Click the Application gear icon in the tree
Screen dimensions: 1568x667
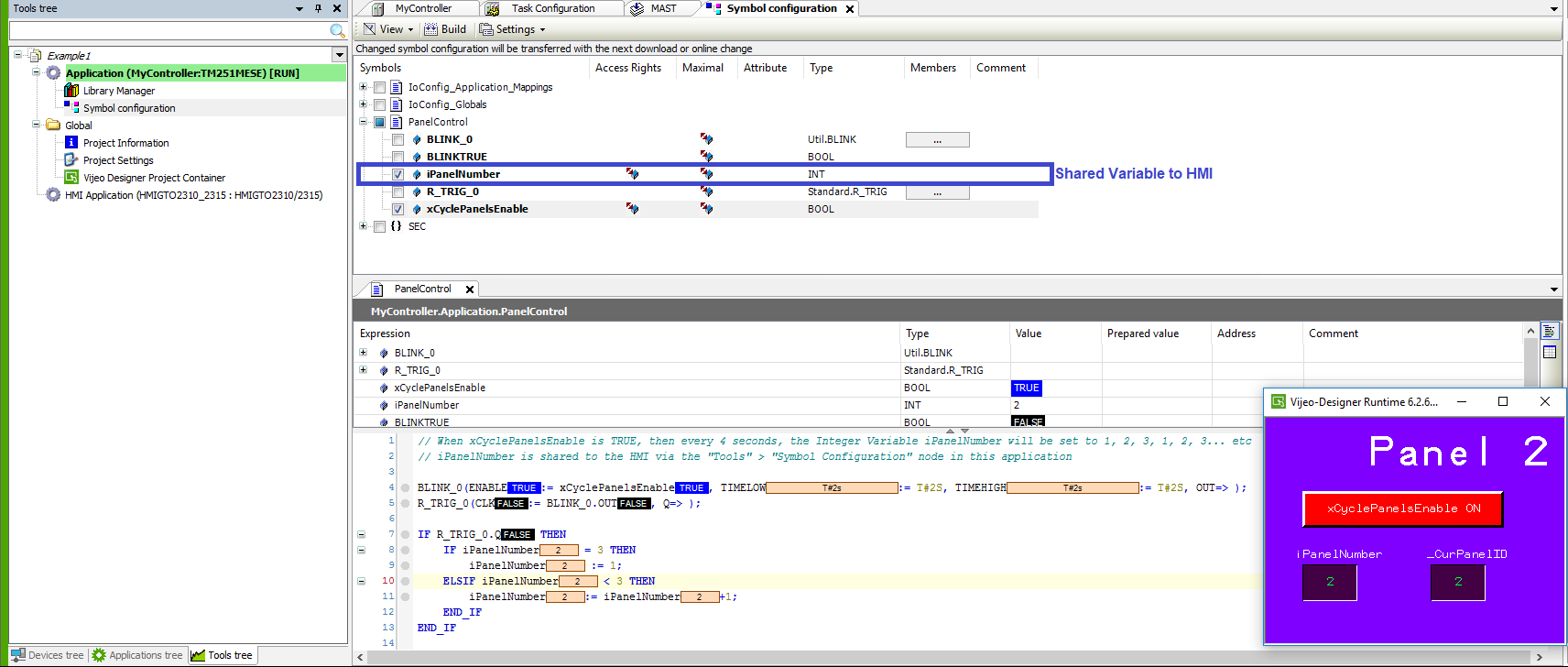(53, 73)
